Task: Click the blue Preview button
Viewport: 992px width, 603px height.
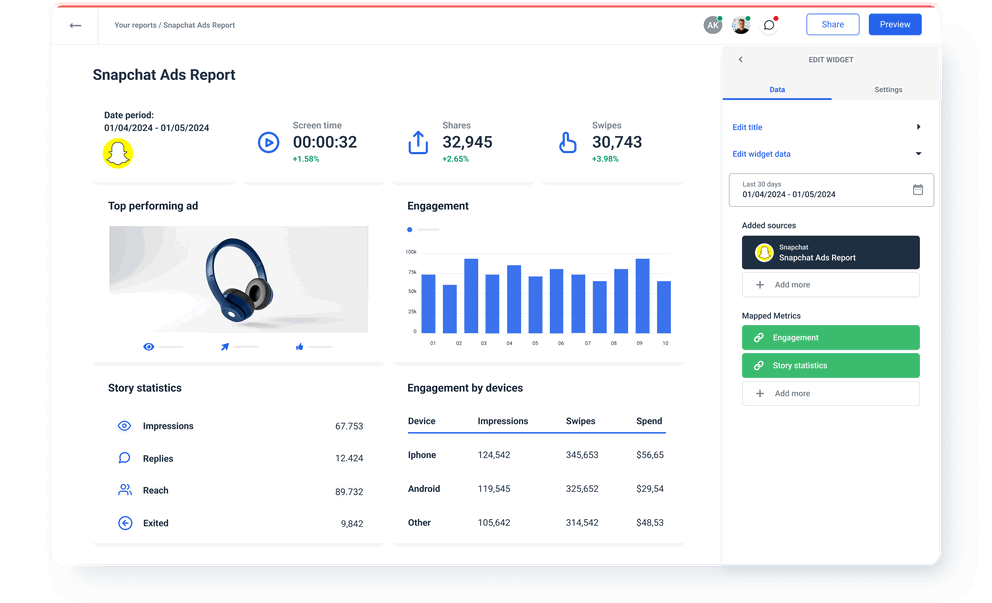Action: (x=895, y=25)
